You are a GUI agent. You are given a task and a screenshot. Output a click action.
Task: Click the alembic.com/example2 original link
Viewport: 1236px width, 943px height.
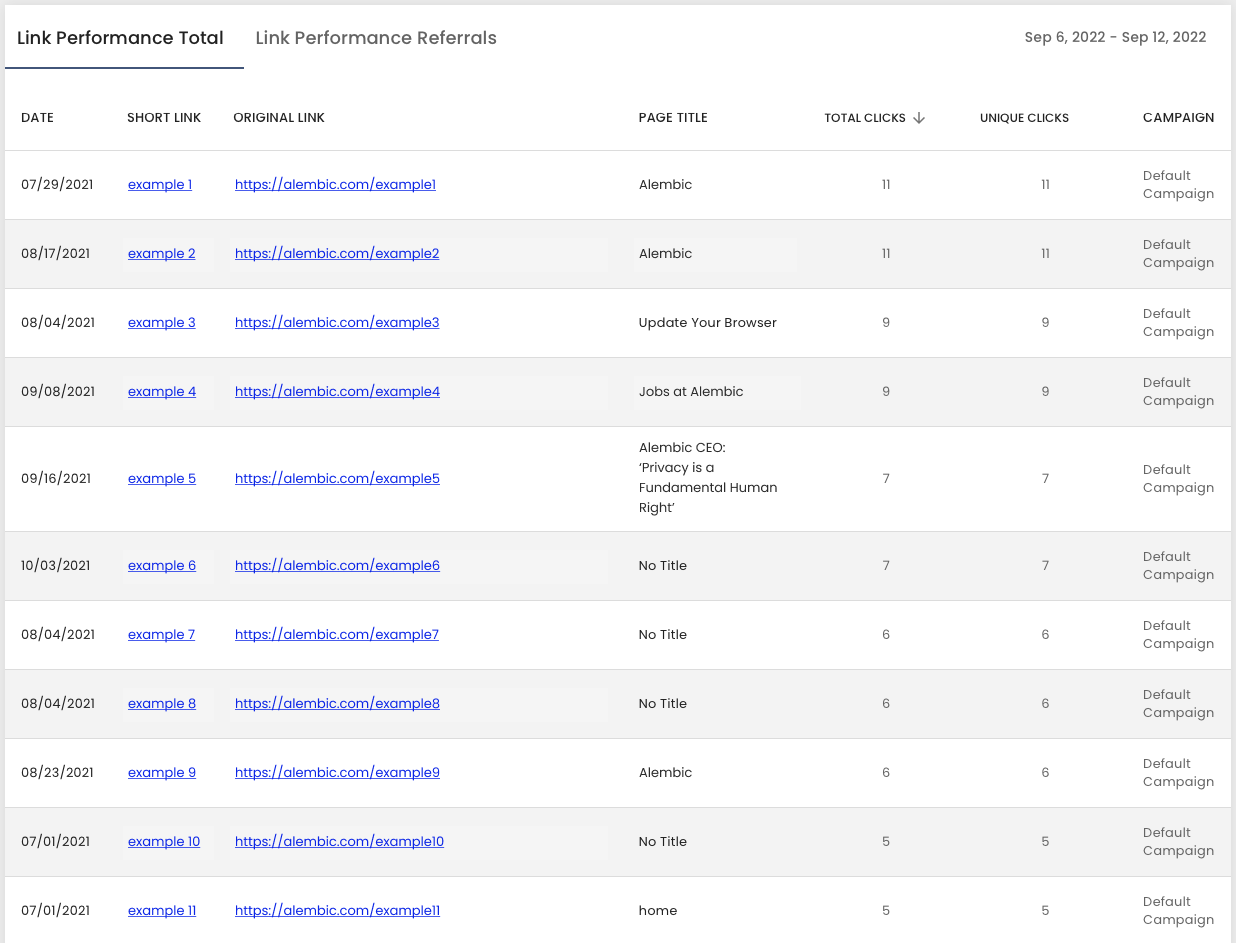[x=337, y=254]
